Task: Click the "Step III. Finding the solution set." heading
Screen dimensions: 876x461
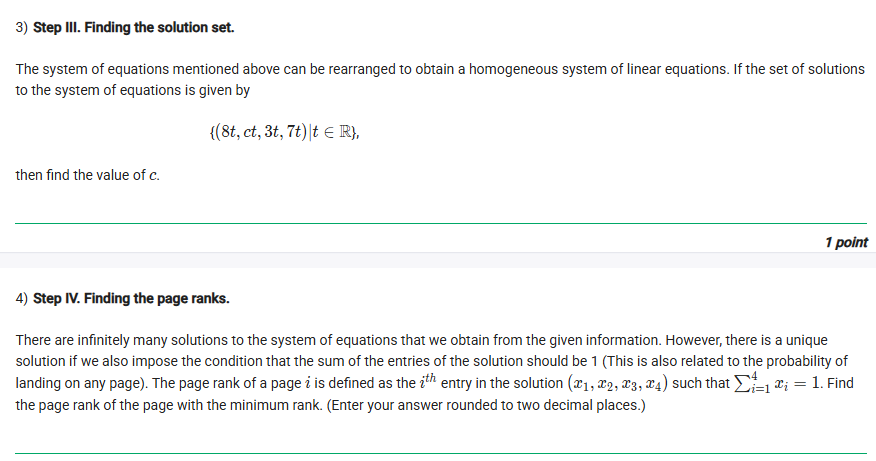Action: [x=134, y=27]
